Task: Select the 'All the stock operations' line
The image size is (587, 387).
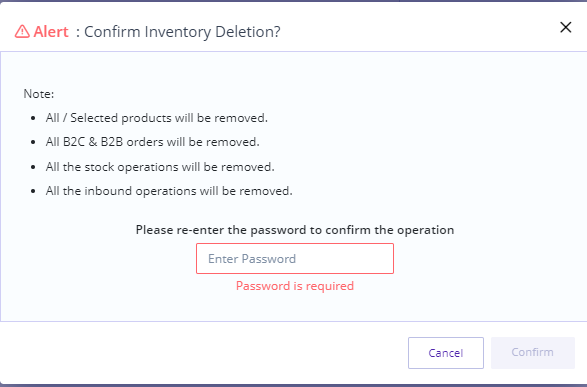Action: (160, 167)
